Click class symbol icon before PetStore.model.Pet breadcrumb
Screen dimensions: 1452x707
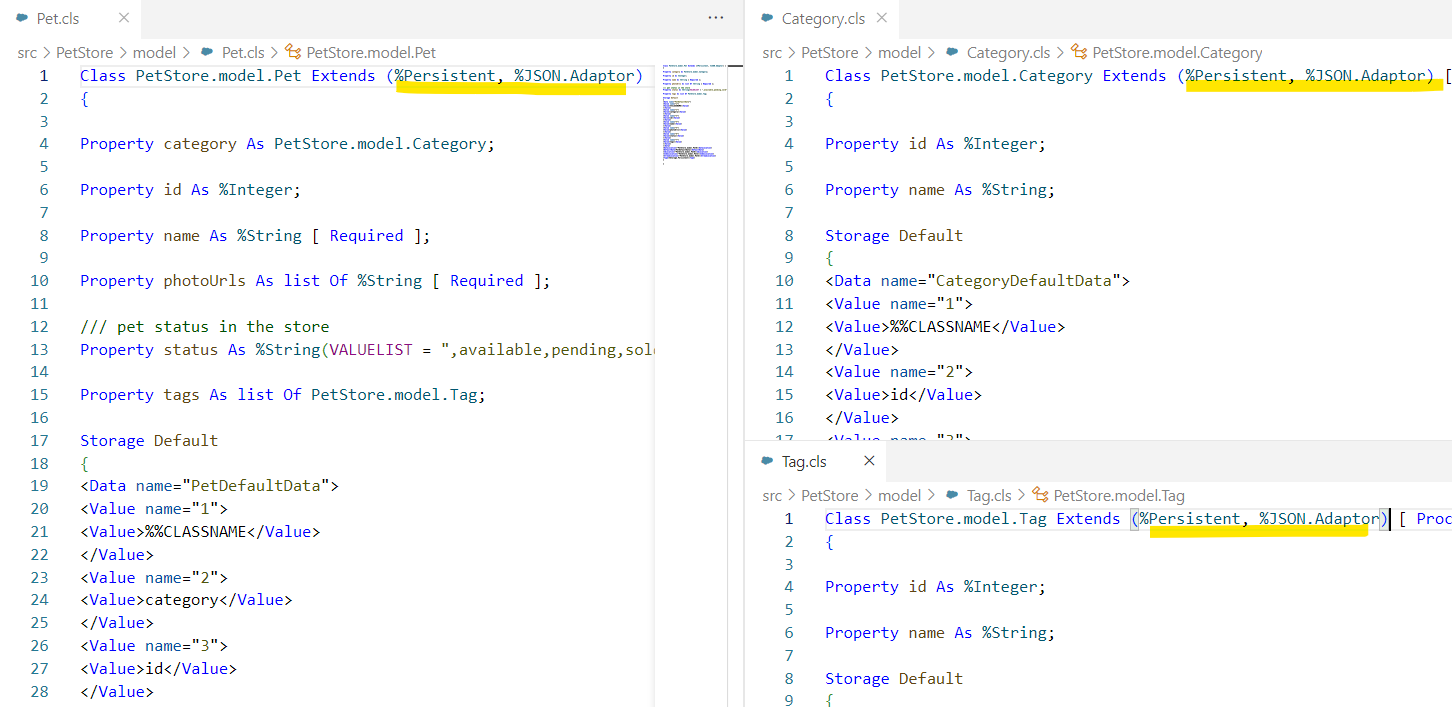293,53
